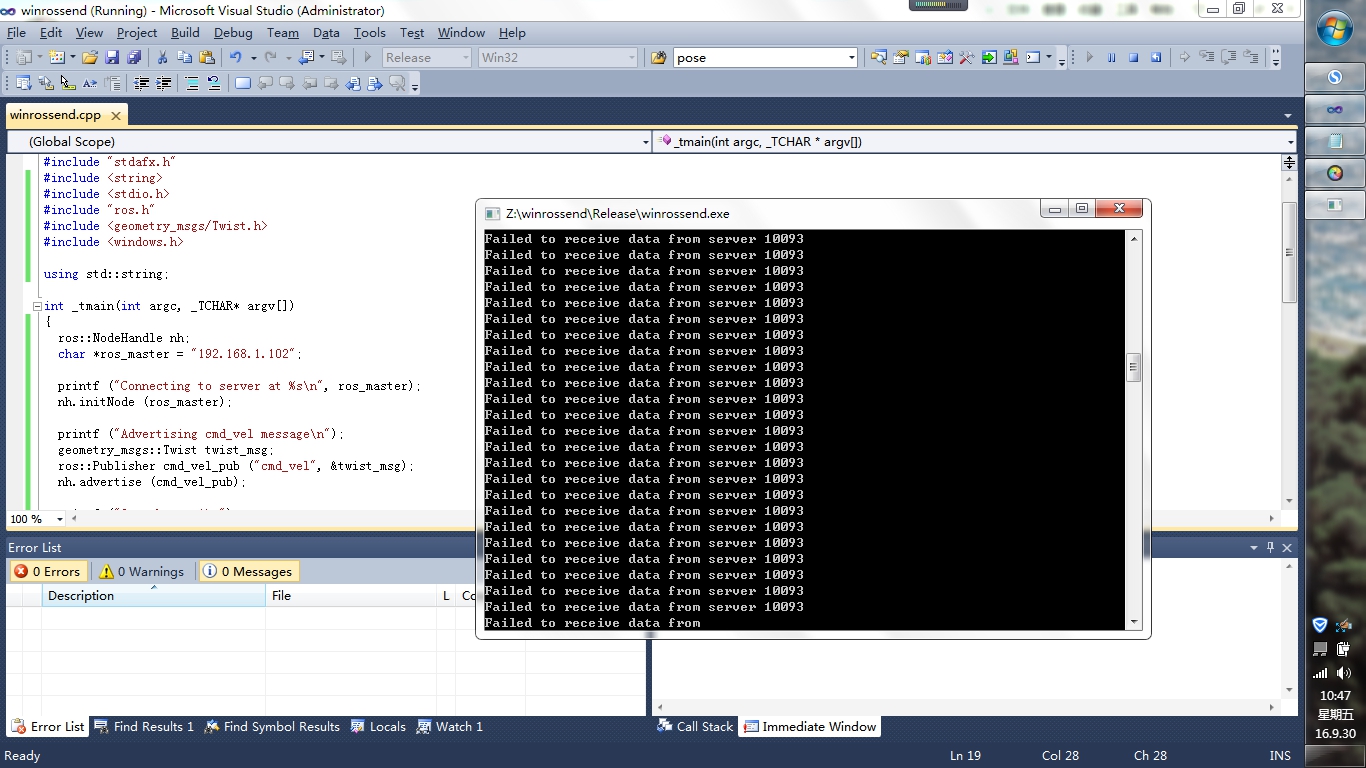Click the Undo arrow icon

[x=236, y=58]
